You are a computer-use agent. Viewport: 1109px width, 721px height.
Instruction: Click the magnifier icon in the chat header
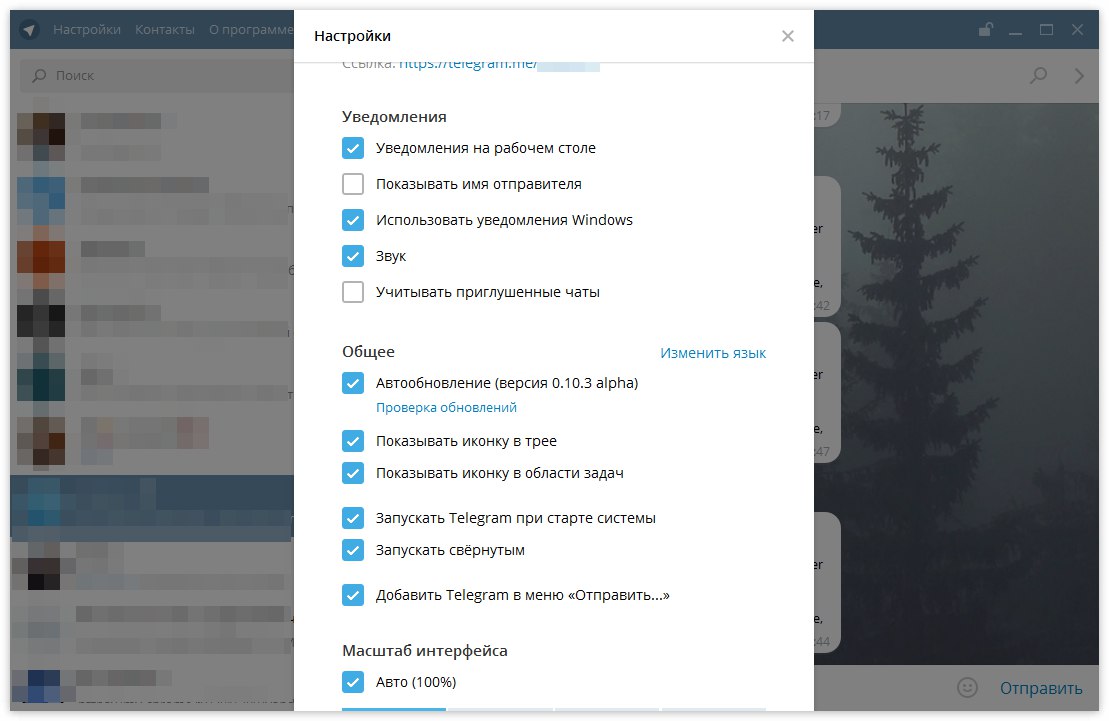click(x=1038, y=75)
